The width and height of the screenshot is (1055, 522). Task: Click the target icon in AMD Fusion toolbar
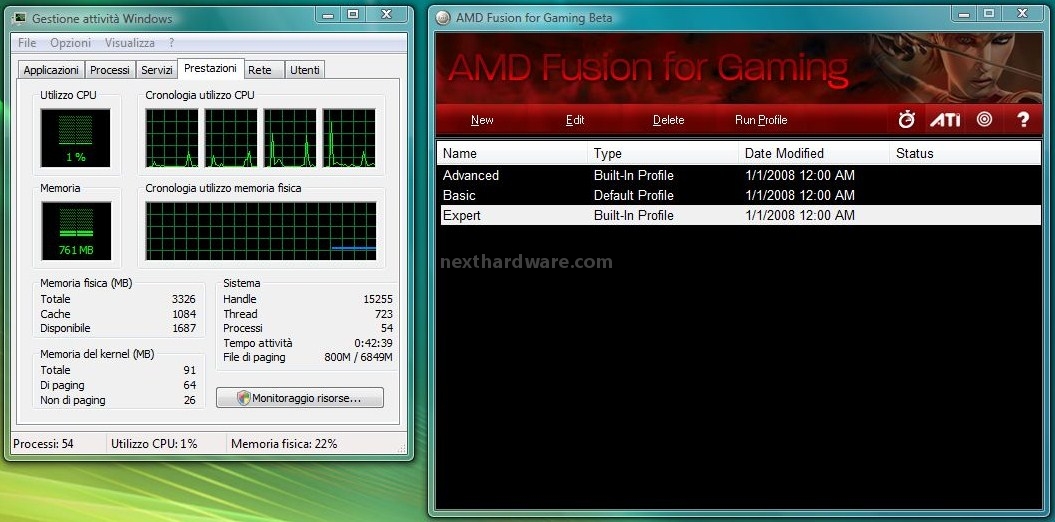[x=984, y=120]
